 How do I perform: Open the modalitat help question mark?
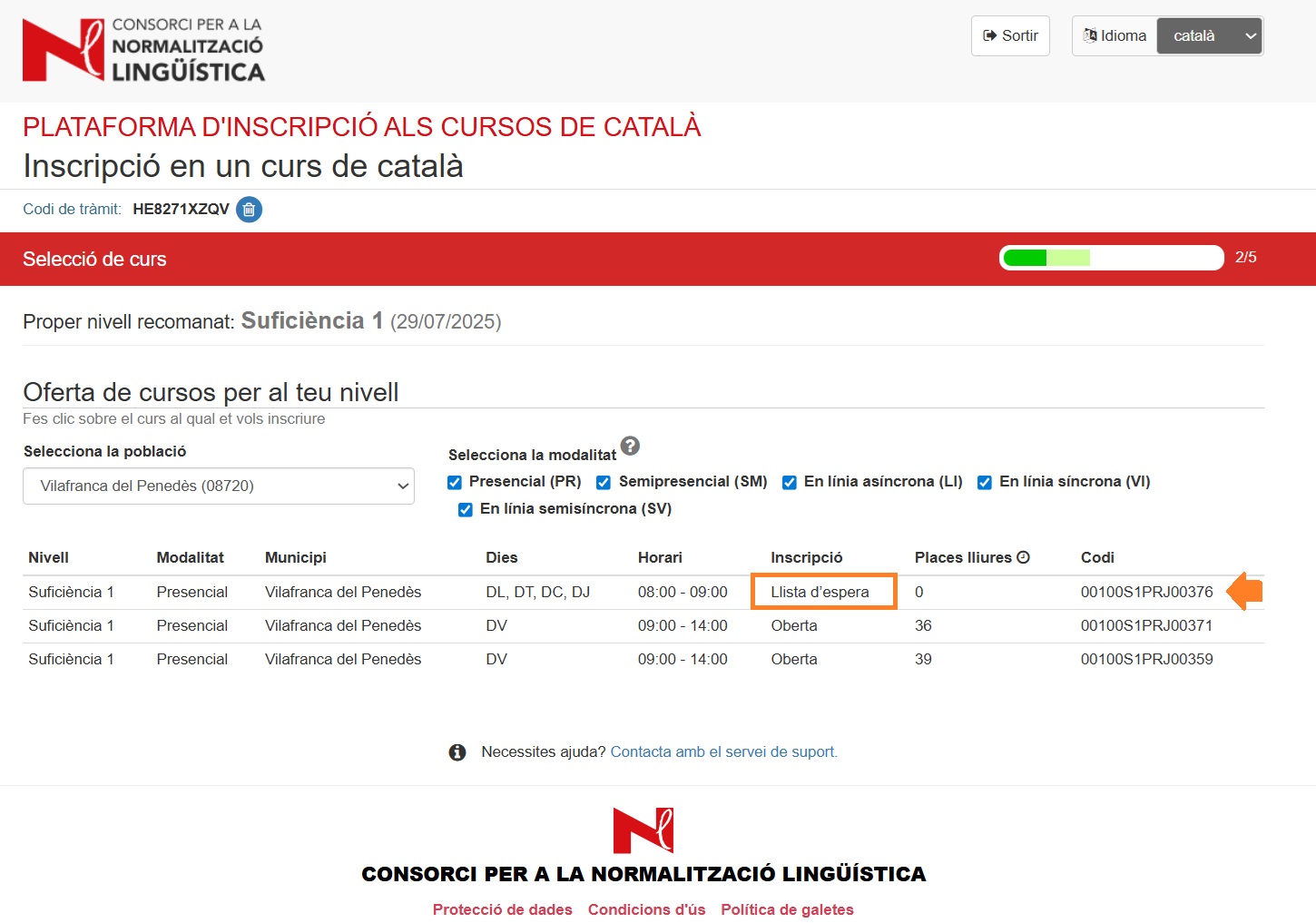click(631, 445)
